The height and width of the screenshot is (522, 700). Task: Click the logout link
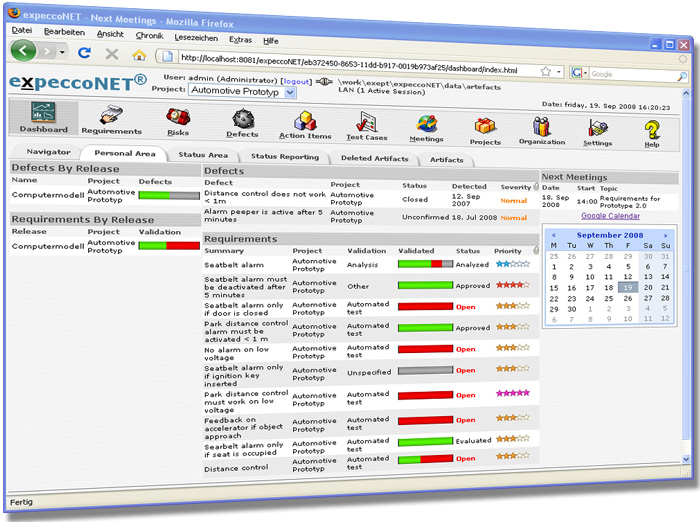[x=295, y=79]
